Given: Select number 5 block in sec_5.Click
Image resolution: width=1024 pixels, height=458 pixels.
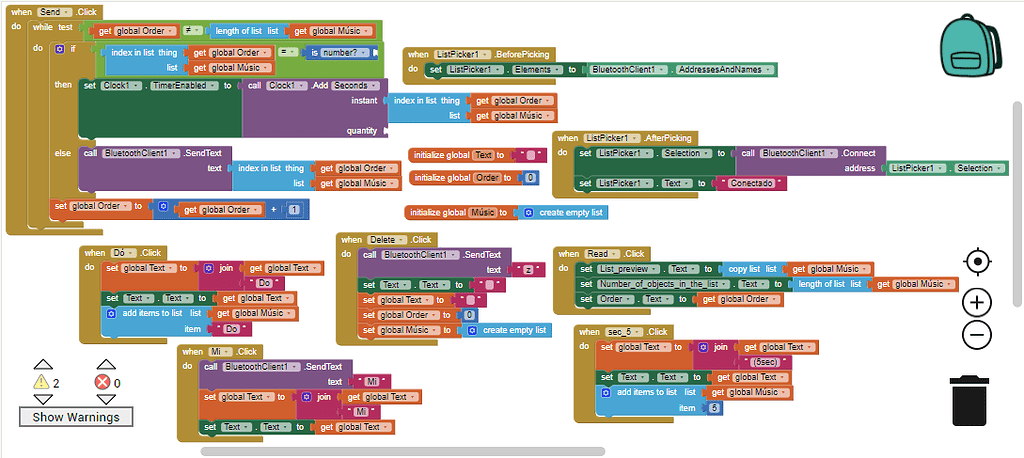Looking at the screenshot, I should (x=714, y=408).
